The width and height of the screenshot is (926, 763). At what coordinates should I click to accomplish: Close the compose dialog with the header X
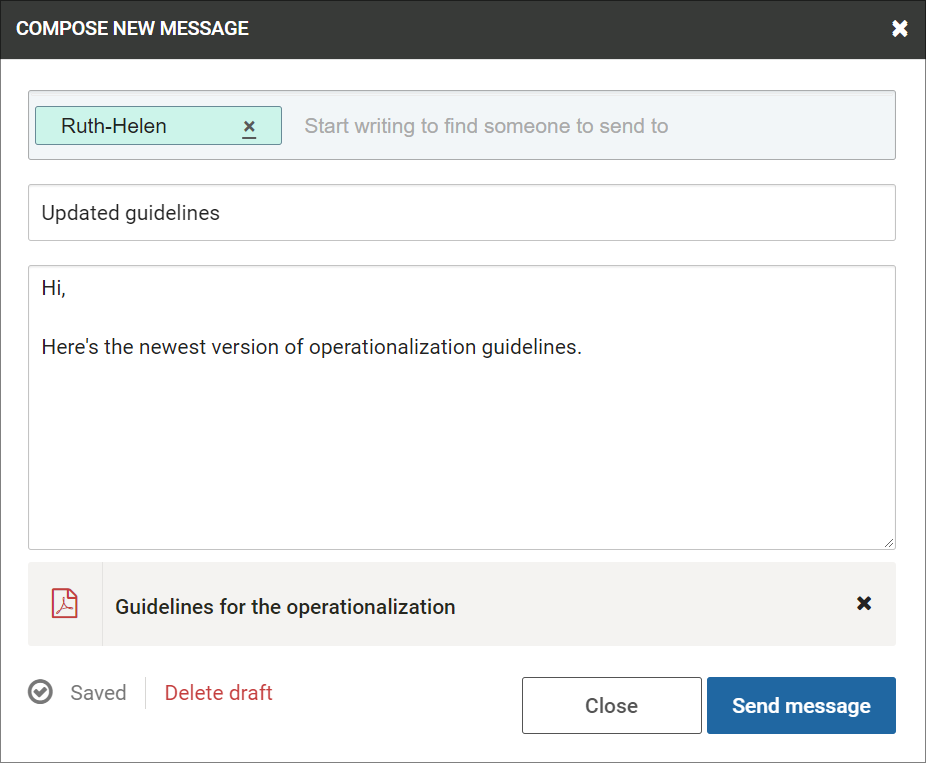(x=899, y=28)
